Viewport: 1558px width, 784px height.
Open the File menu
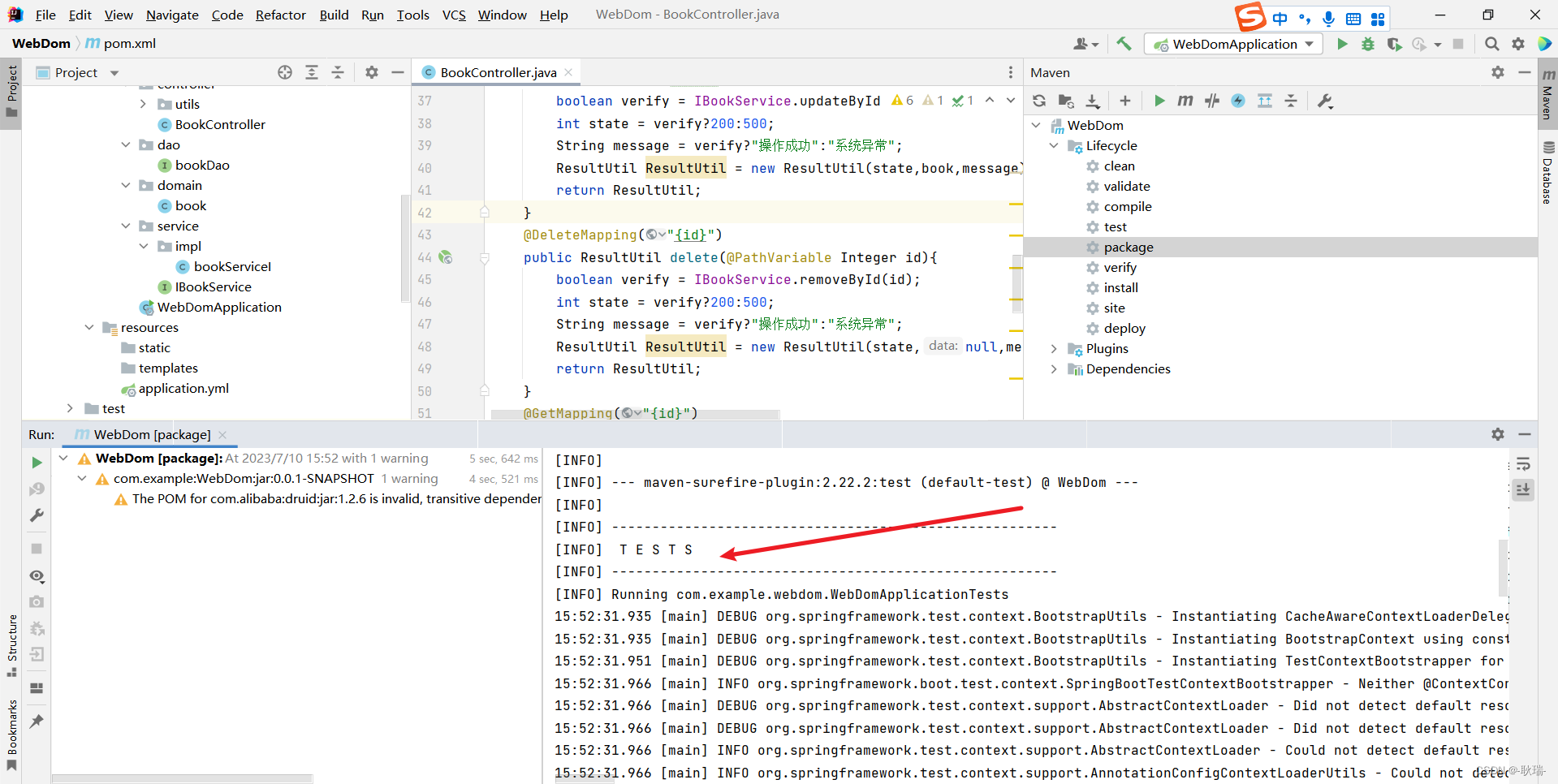tap(45, 15)
